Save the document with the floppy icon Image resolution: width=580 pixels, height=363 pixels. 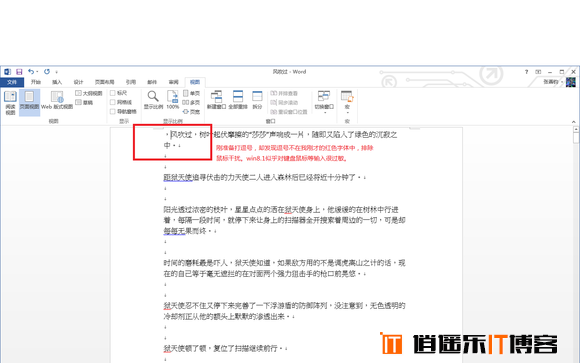pos(19,72)
